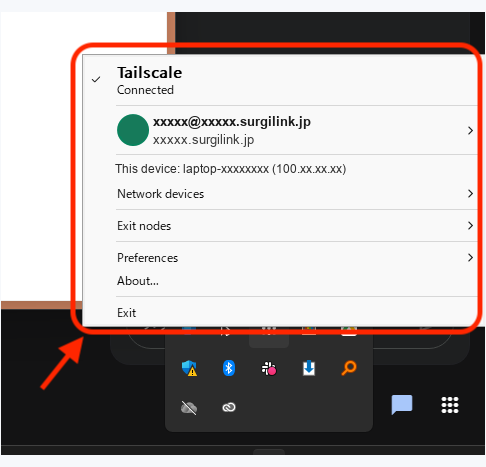Expand the Network devices chevron arrow
This screenshot has height=467, width=486.
(x=470, y=193)
